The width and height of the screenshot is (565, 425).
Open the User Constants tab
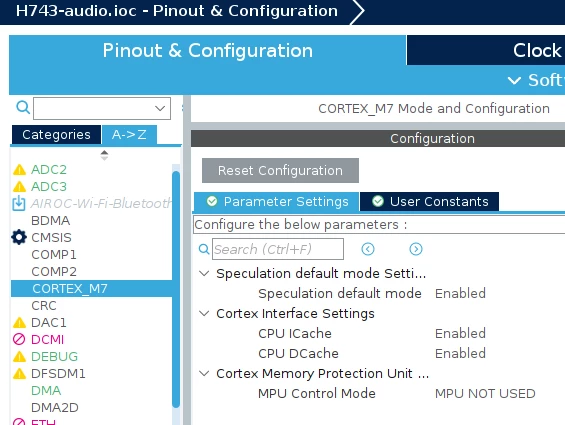[x=429, y=201]
